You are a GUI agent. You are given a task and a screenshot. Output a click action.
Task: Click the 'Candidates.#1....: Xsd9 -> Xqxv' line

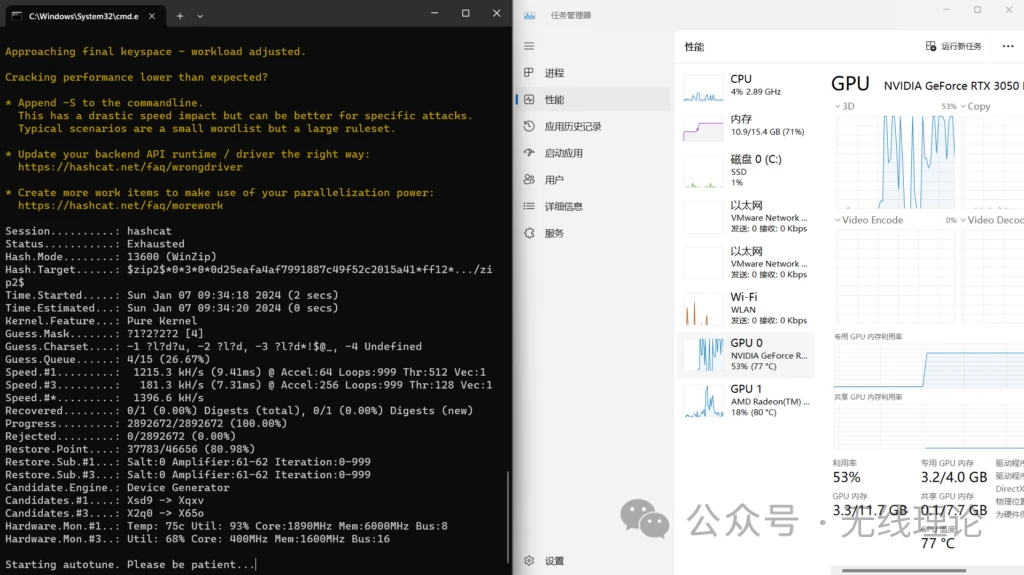pyautogui.click(x=104, y=501)
